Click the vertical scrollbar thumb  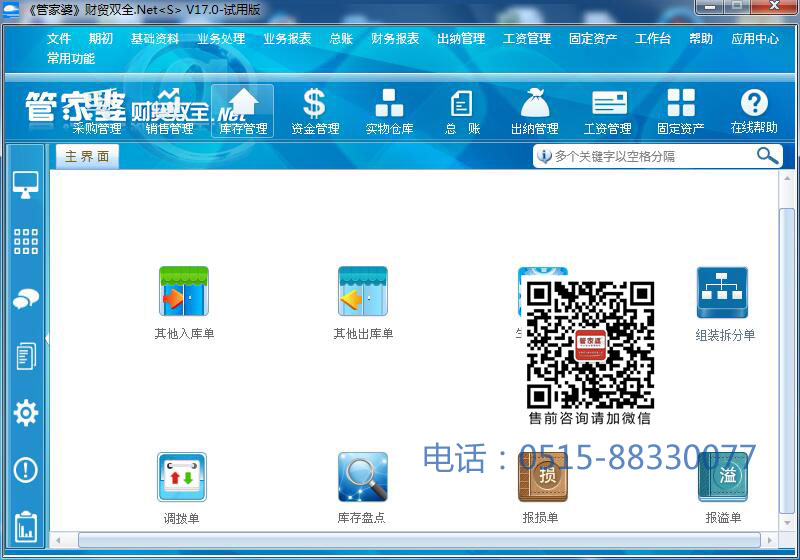pyautogui.click(x=786, y=361)
